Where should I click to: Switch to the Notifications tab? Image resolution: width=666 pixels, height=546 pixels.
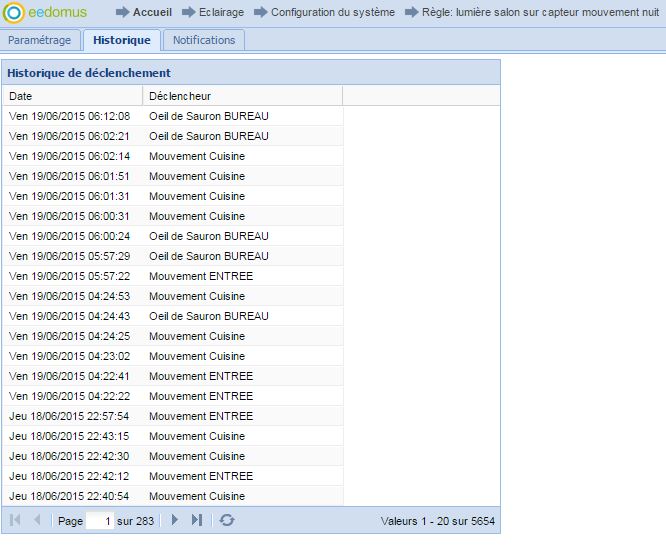tap(204, 40)
